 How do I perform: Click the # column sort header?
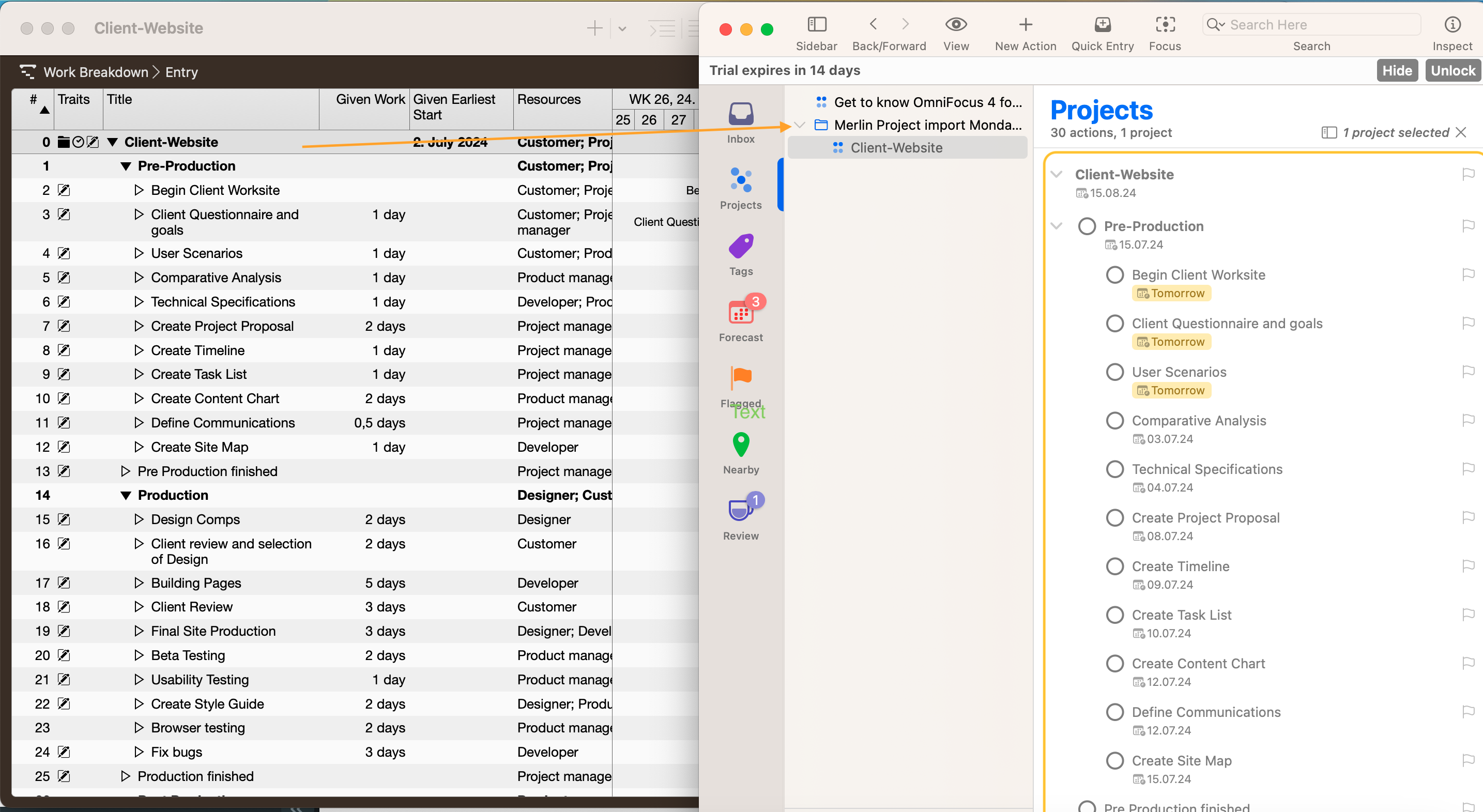34,108
